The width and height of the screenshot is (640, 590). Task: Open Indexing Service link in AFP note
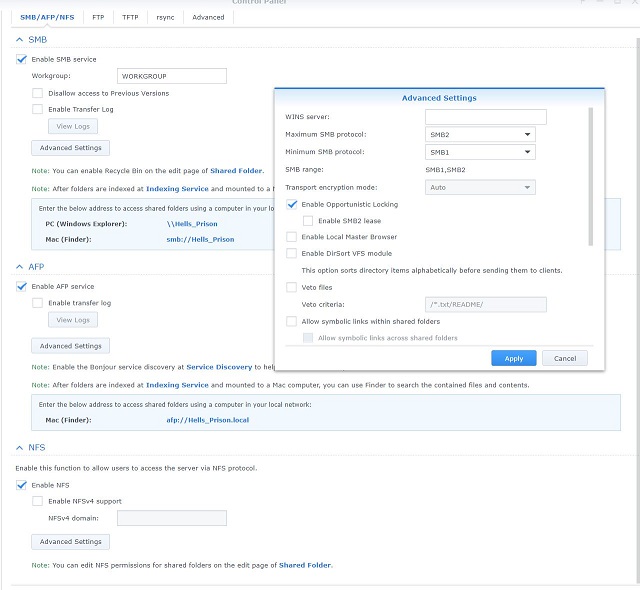(x=177, y=385)
